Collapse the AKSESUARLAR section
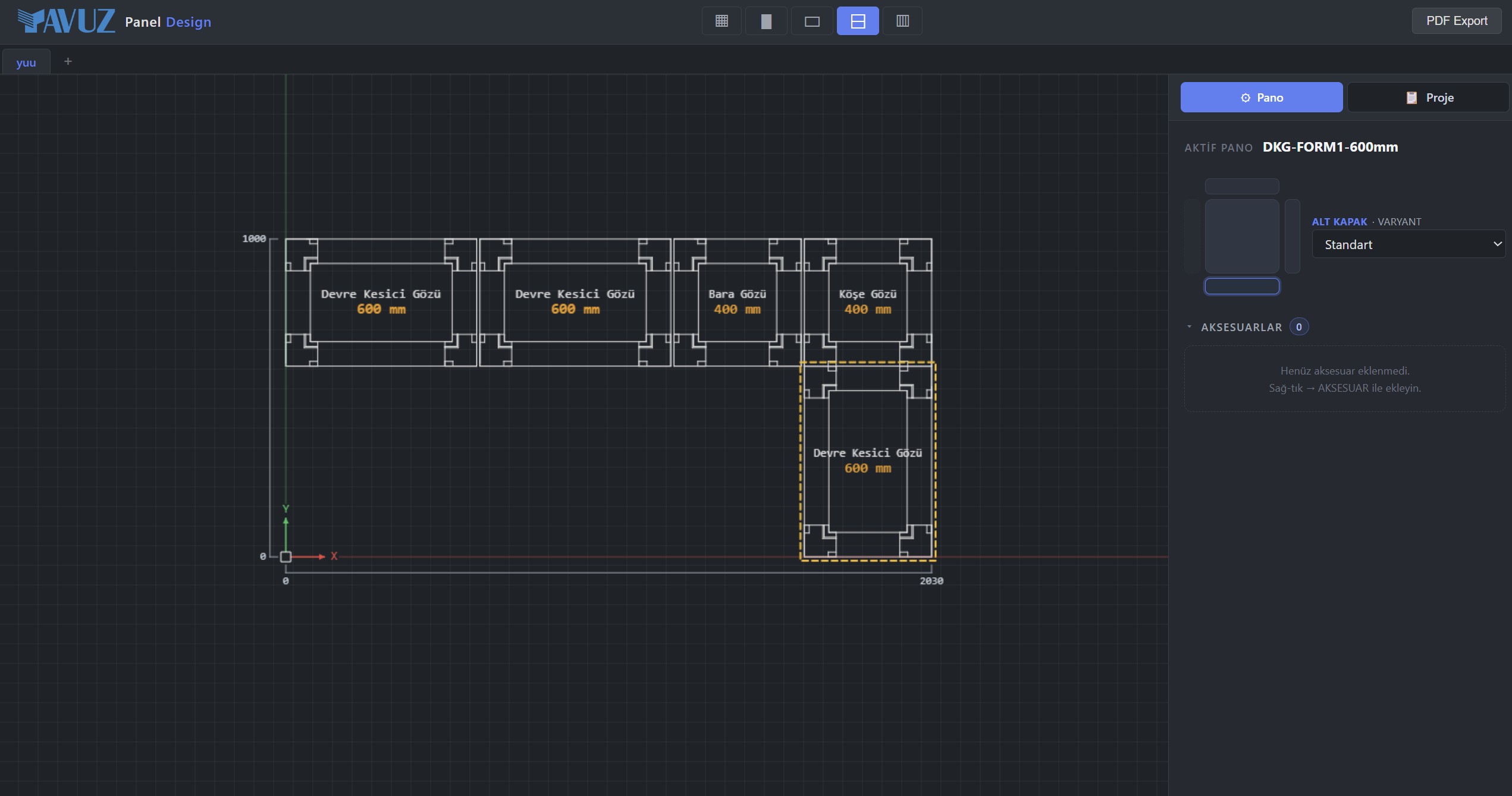Screen dimensions: 1512x796 [1190, 327]
